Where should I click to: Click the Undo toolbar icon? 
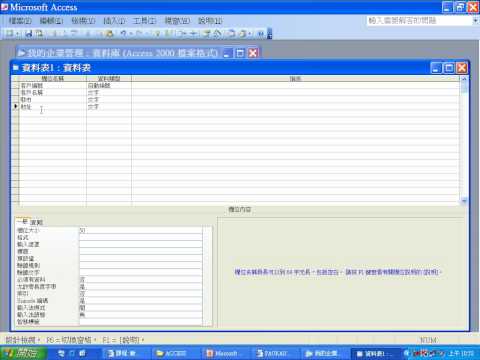pos(123,33)
